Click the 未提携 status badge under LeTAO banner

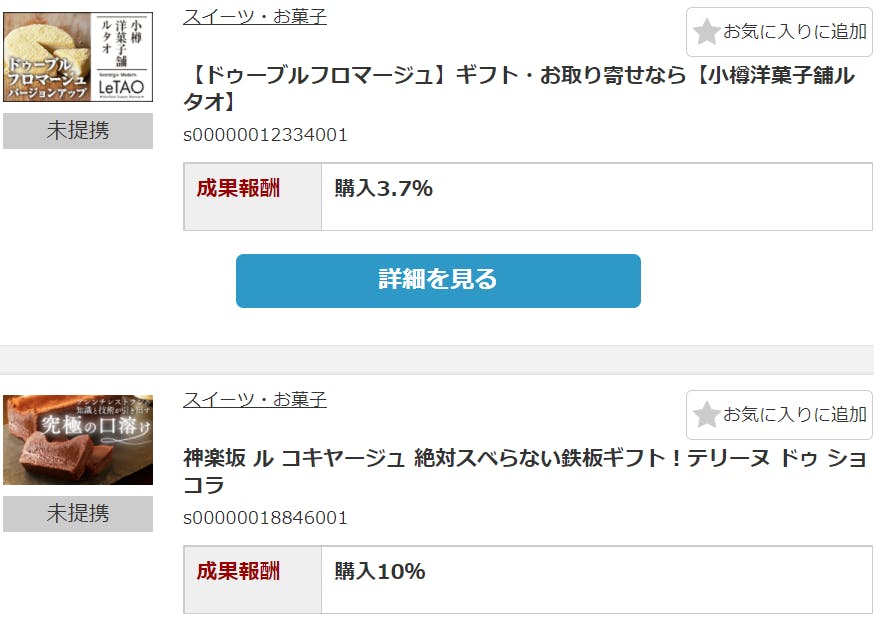click(x=78, y=130)
